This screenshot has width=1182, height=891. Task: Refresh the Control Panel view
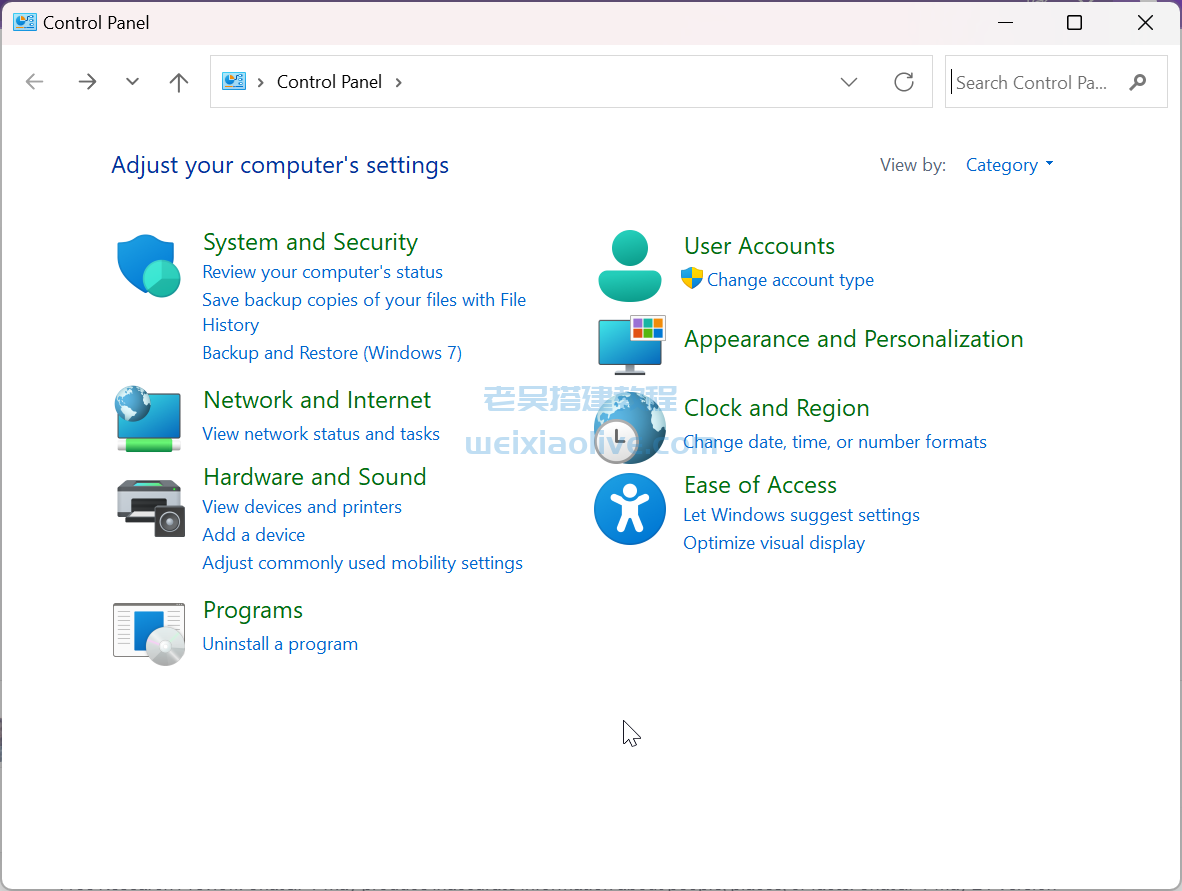tap(904, 82)
